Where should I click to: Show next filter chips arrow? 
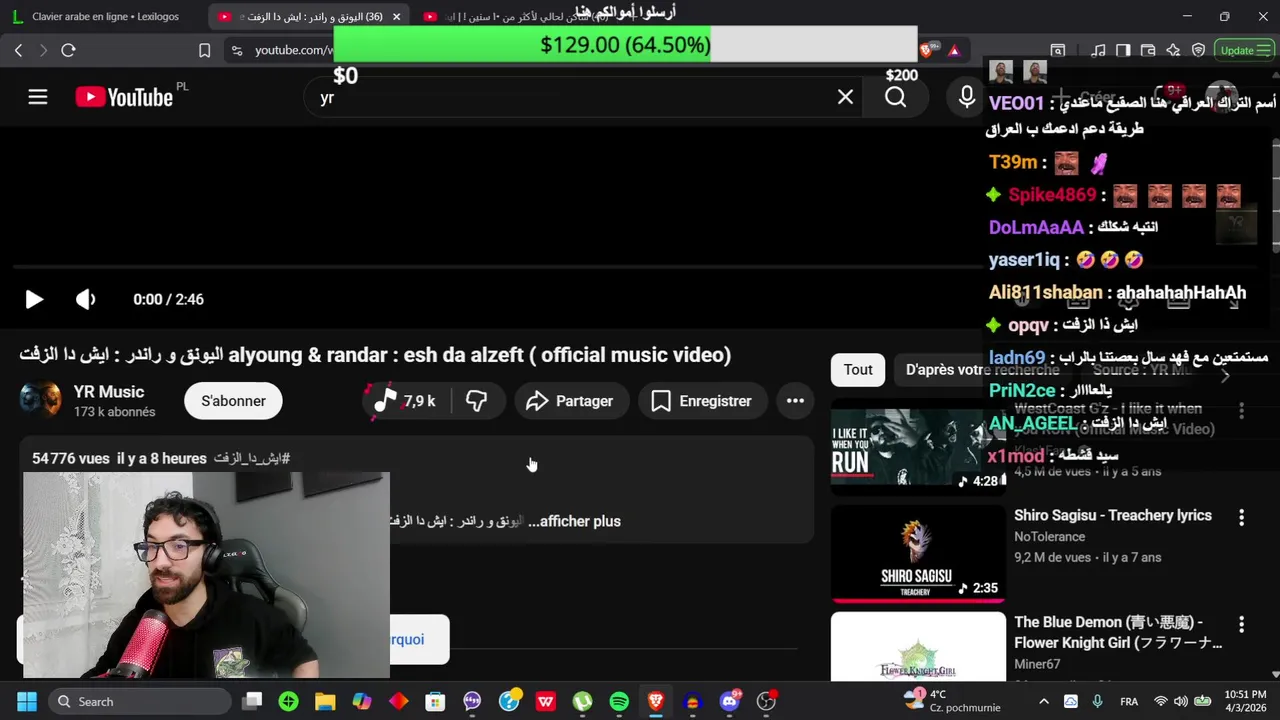1224,375
